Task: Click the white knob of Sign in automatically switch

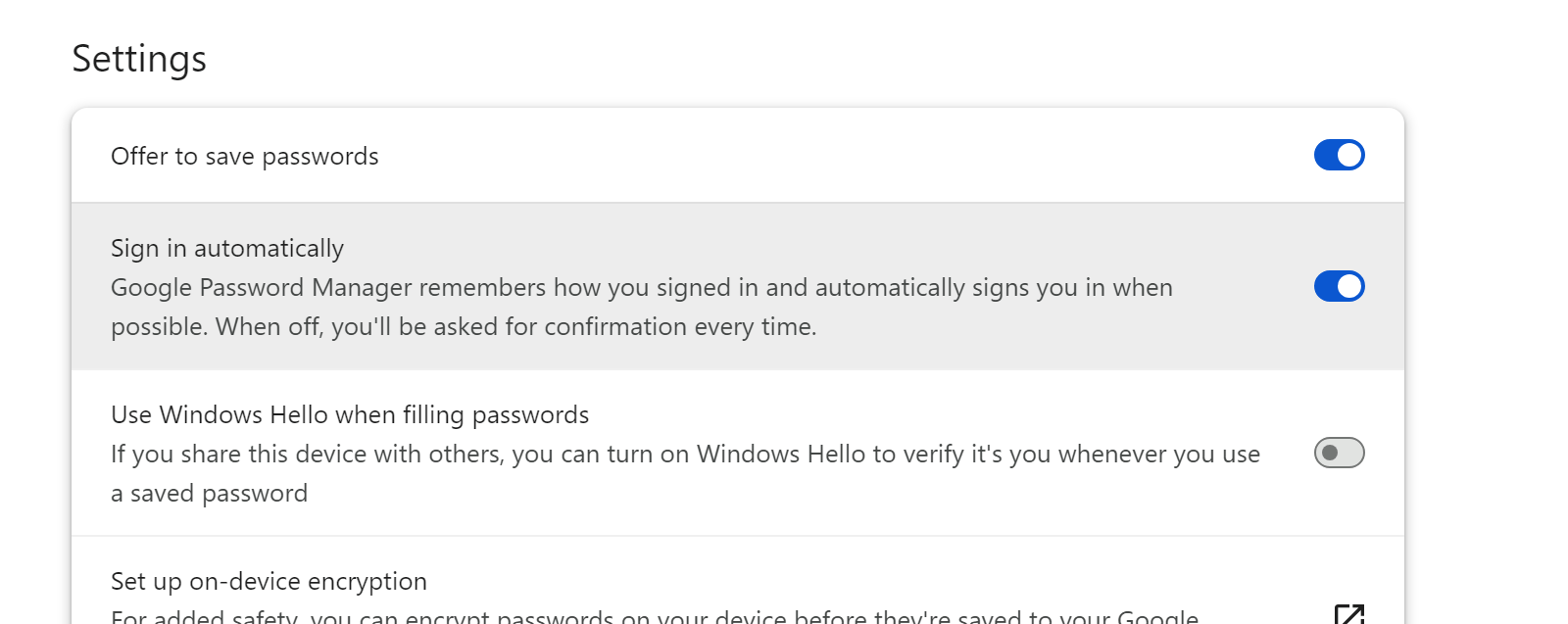Action: pyautogui.click(x=1349, y=286)
